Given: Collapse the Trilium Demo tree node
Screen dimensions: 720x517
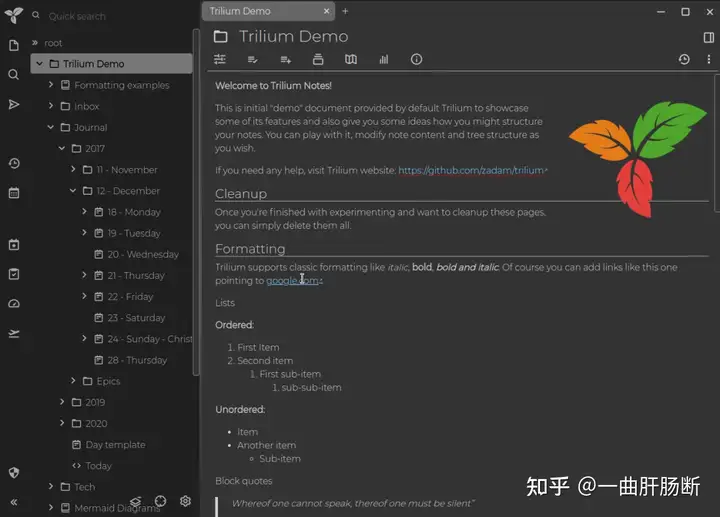Looking at the screenshot, I should click(39, 64).
